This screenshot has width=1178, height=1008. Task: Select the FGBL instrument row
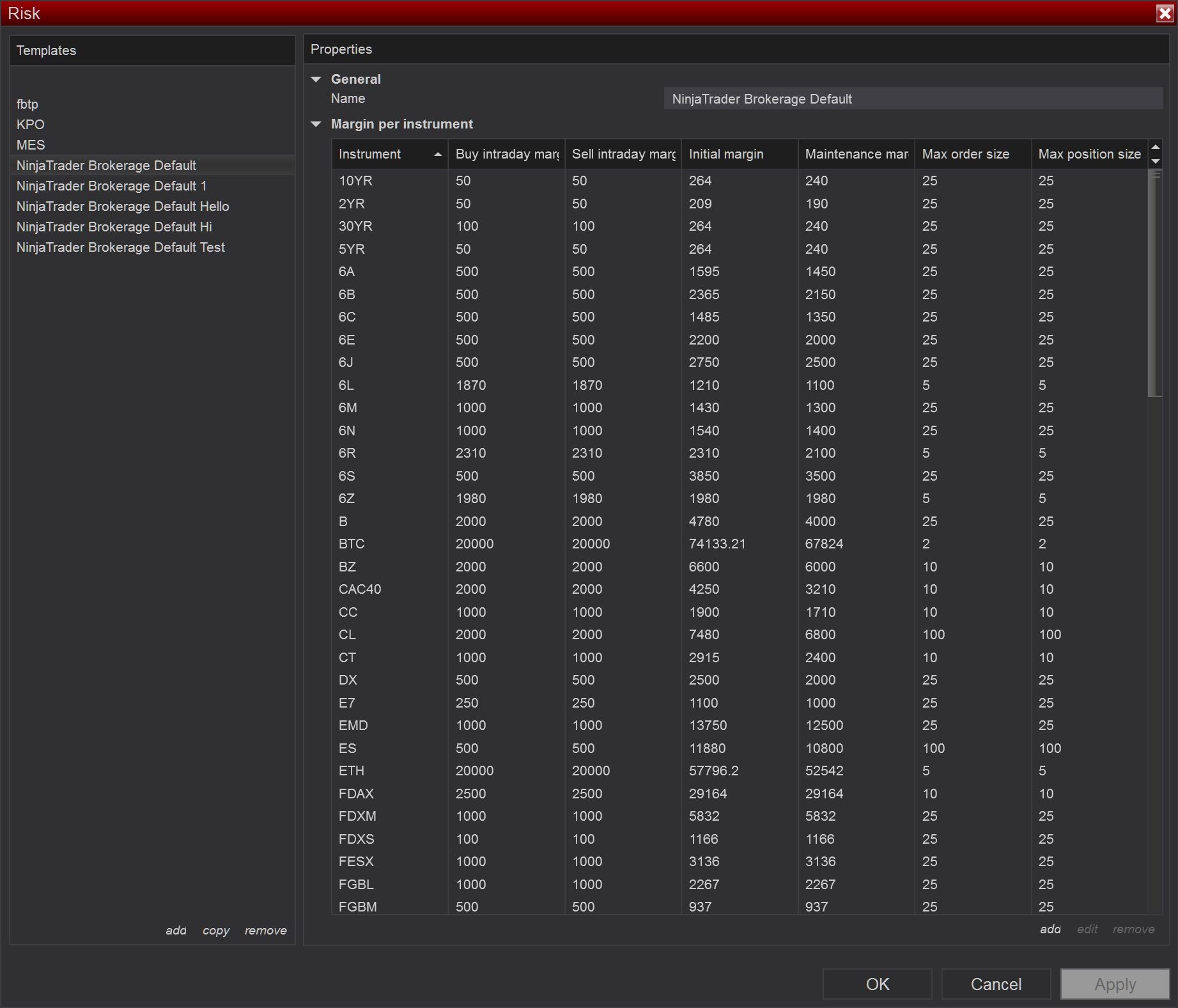(x=740, y=885)
